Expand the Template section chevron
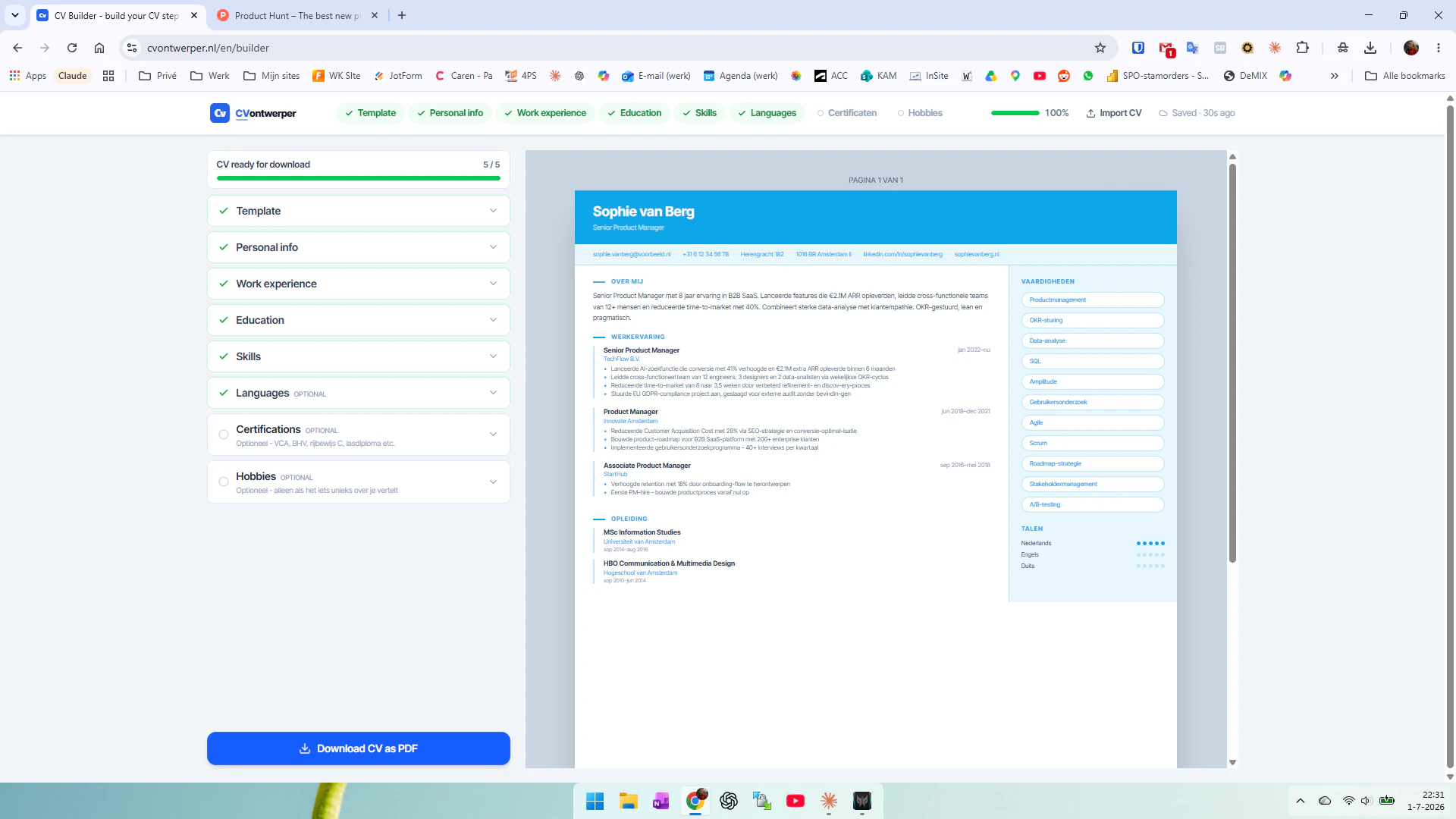1456x819 pixels. [494, 211]
